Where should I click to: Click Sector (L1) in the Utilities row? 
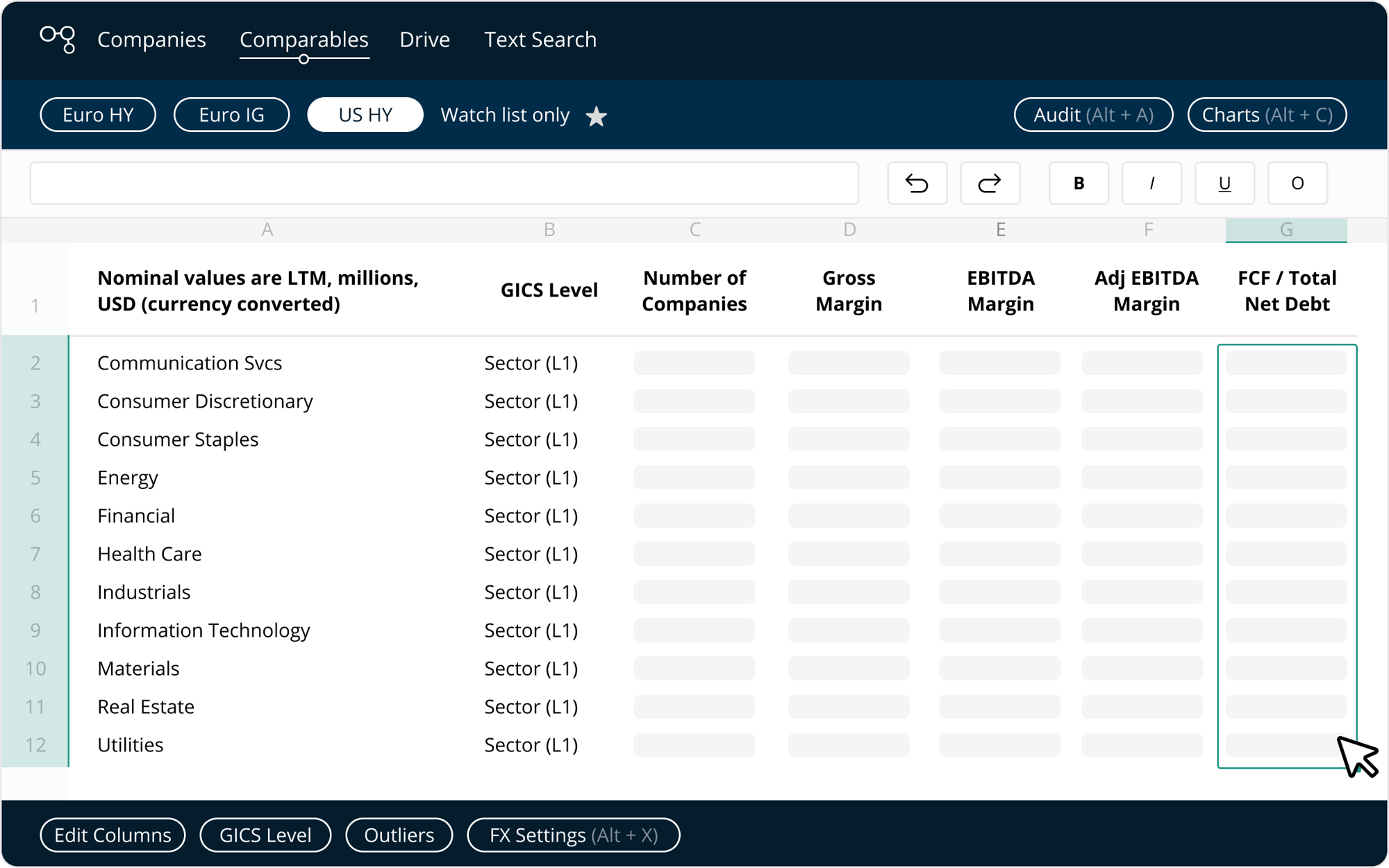pos(531,744)
